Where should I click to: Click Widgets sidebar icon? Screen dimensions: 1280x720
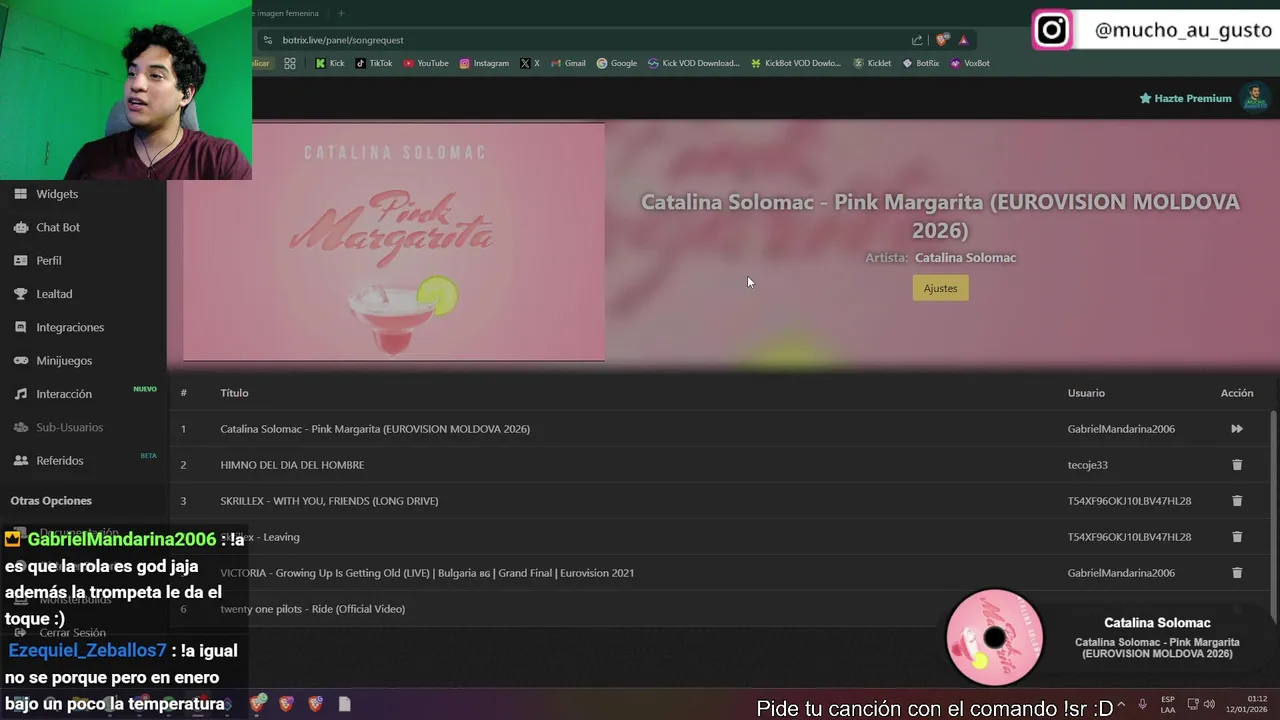pyautogui.click(x=20, y=194)
